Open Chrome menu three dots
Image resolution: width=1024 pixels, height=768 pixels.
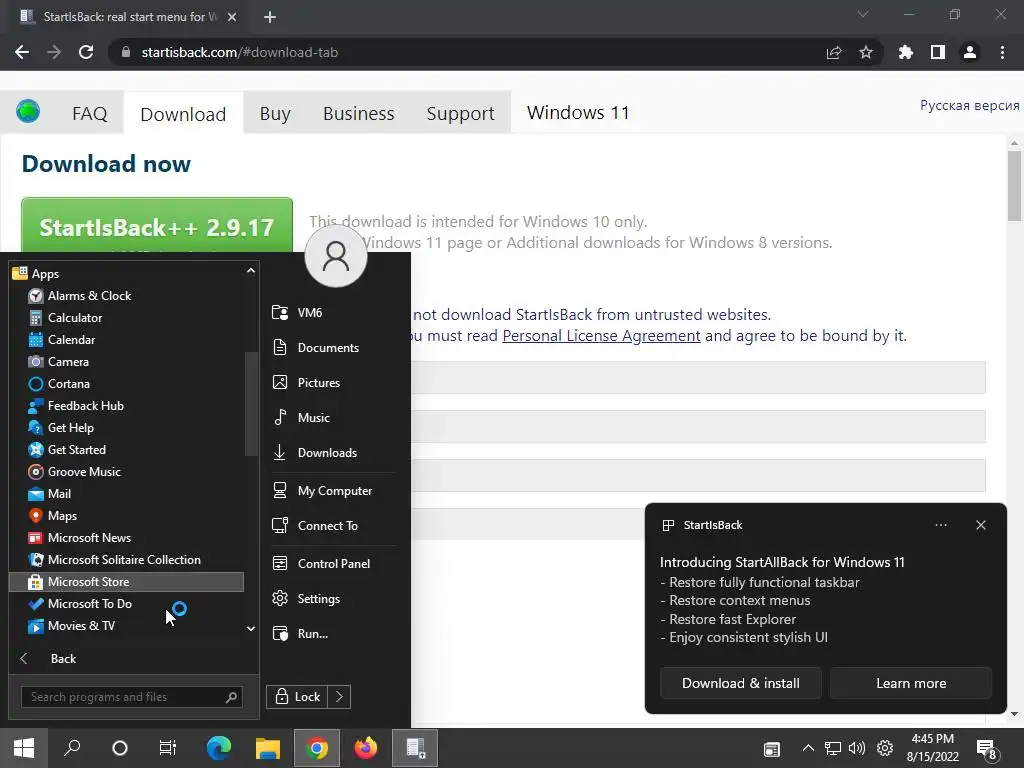pos(1002,52)
